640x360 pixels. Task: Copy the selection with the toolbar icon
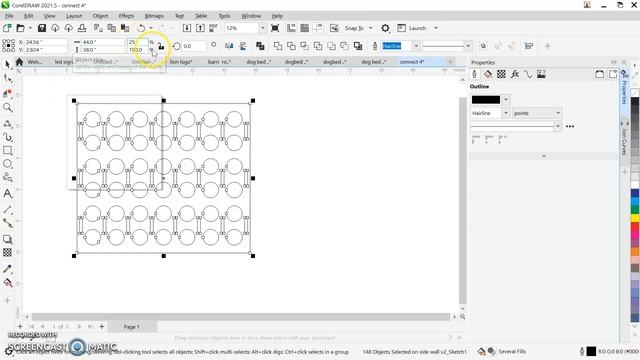(x=111, y=28)
